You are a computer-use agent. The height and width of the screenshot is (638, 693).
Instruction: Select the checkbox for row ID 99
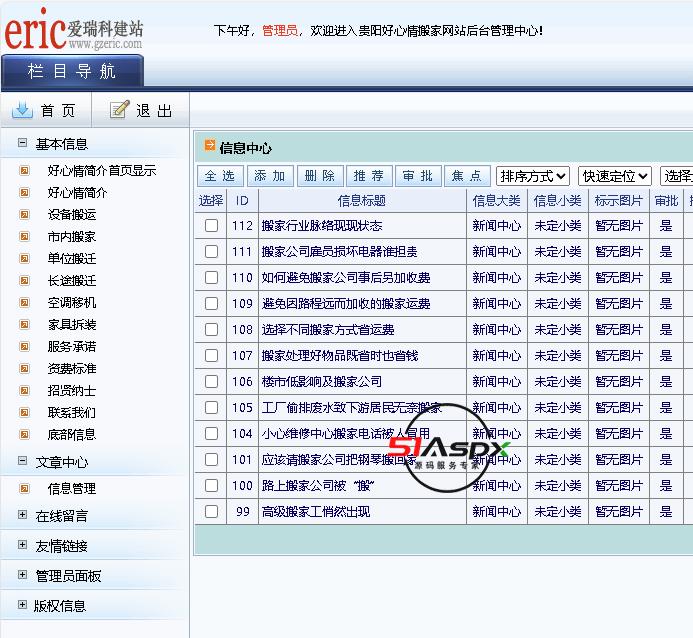click(211, 512)
